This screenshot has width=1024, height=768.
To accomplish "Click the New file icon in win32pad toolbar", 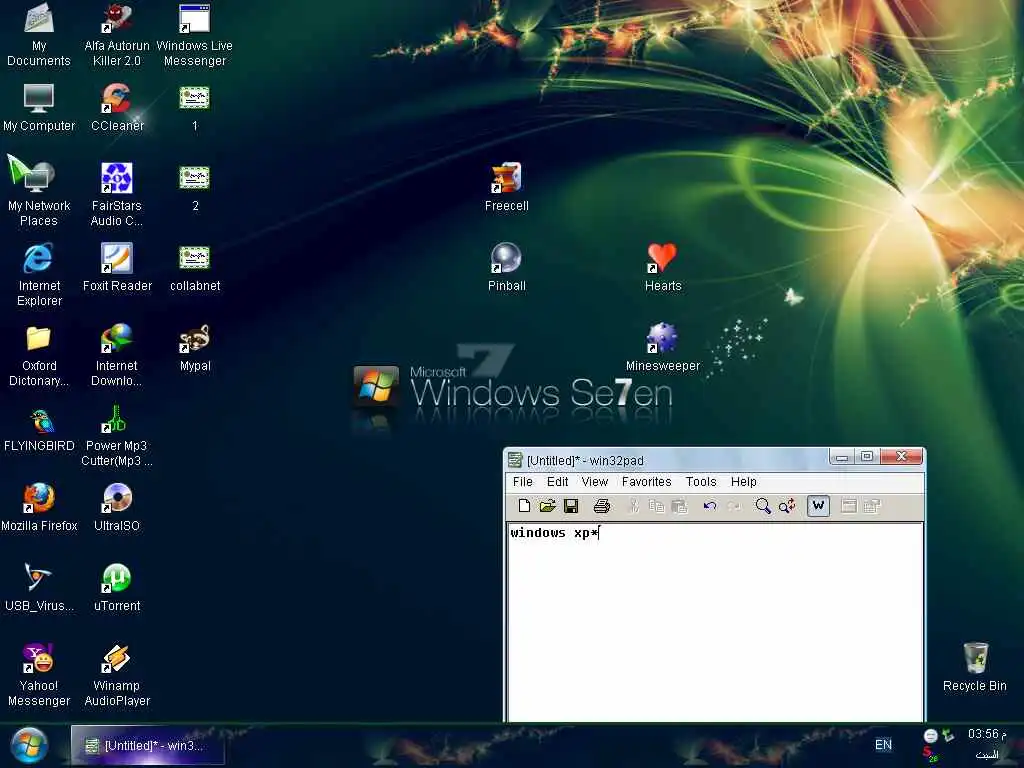I will (524, 505).
